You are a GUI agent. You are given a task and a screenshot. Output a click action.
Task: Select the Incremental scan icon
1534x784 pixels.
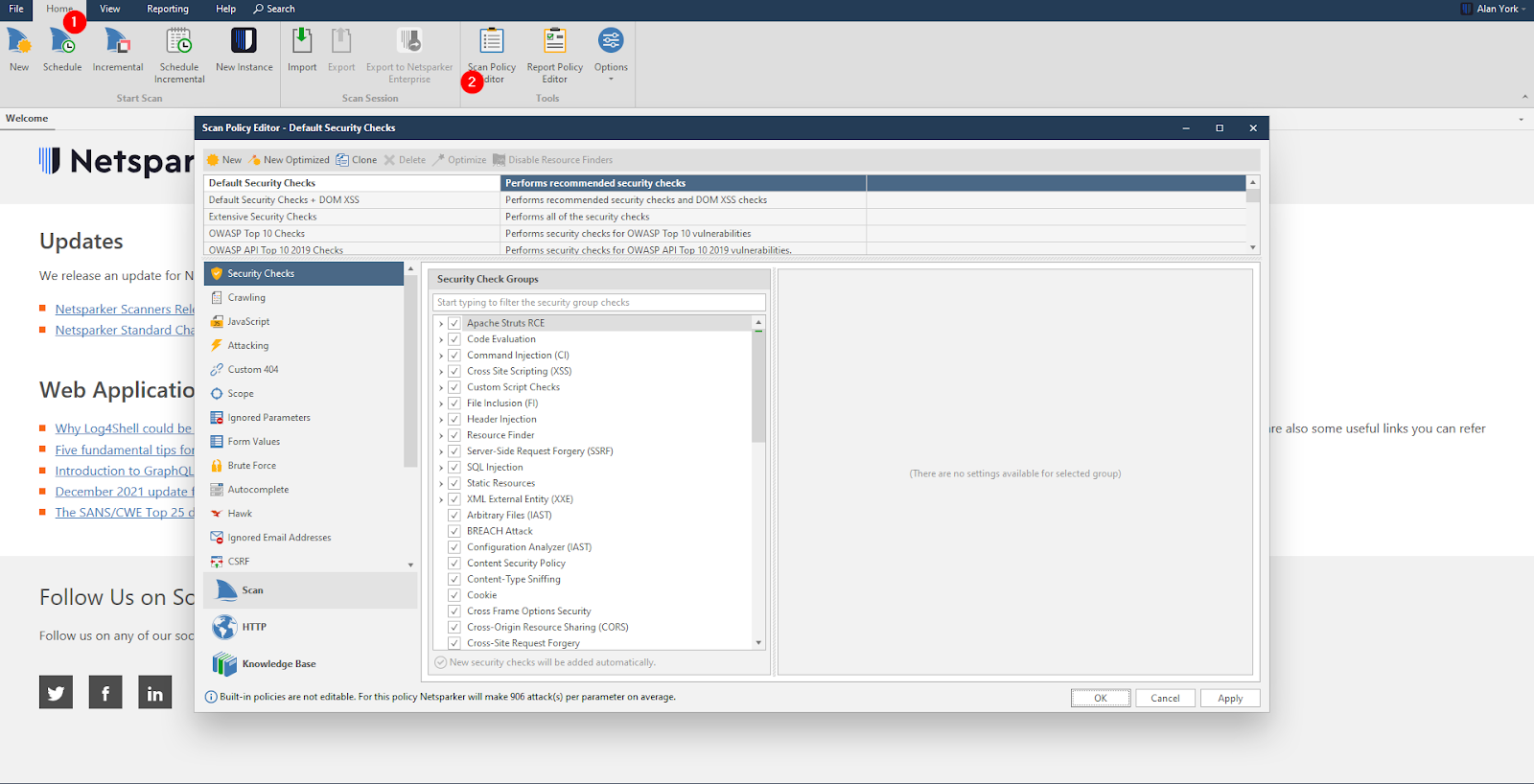118,50
